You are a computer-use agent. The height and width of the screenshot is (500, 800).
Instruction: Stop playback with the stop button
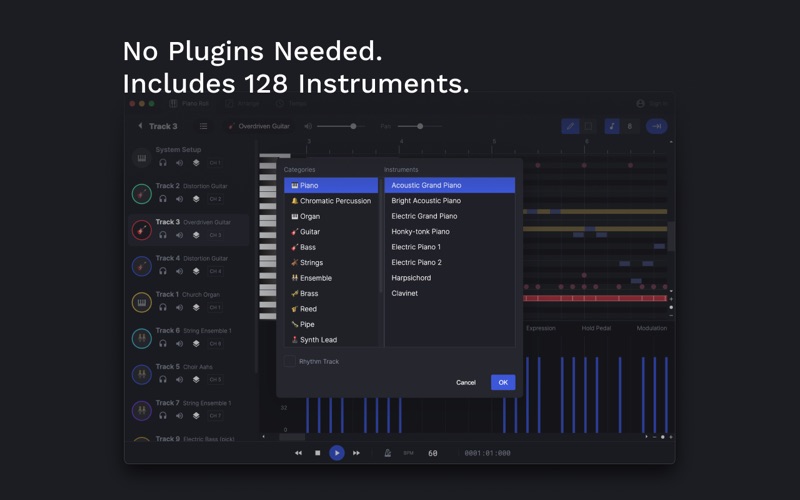(317, 453)
